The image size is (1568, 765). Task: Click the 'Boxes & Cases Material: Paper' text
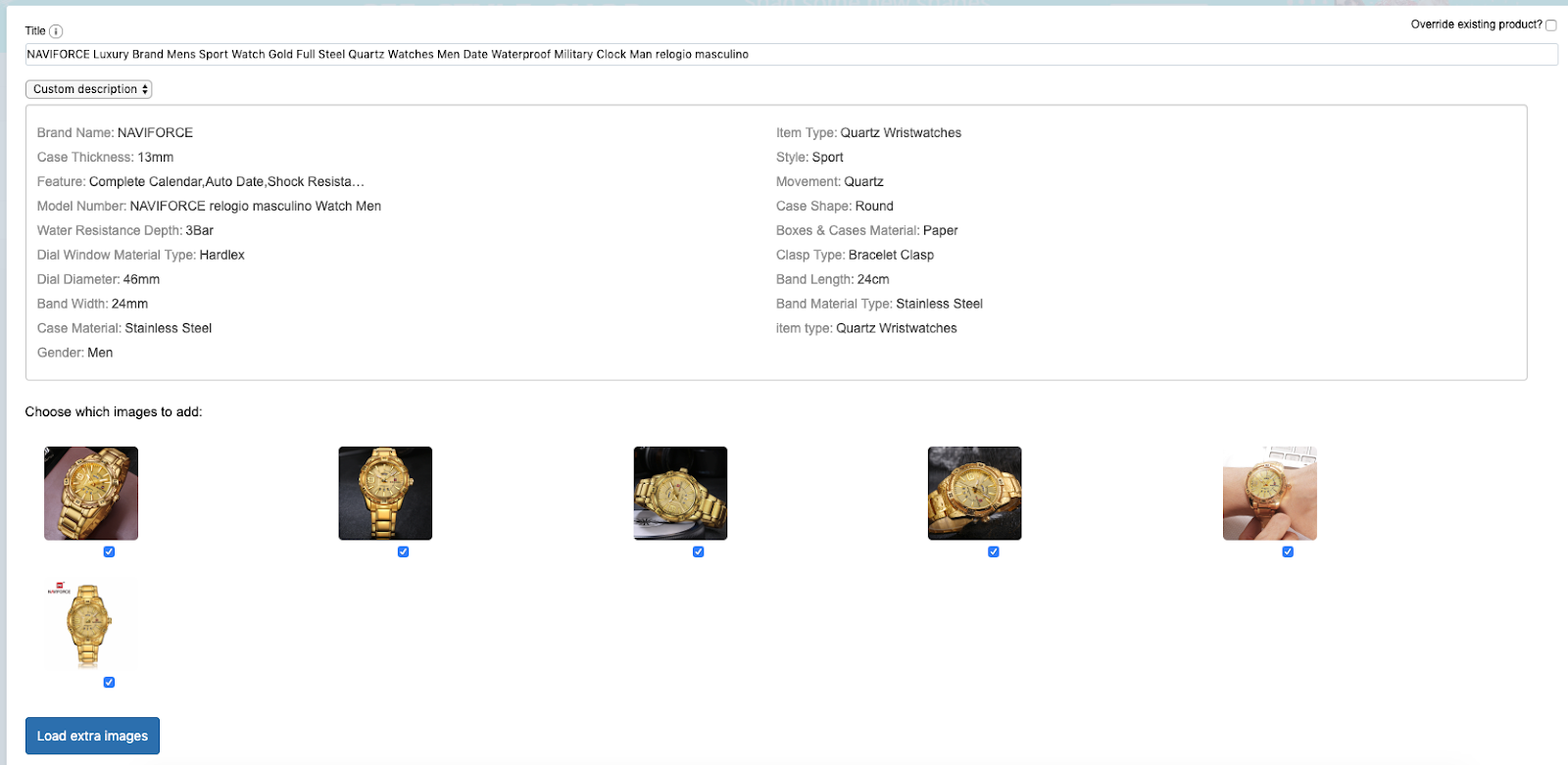click(x=867, y=231)
